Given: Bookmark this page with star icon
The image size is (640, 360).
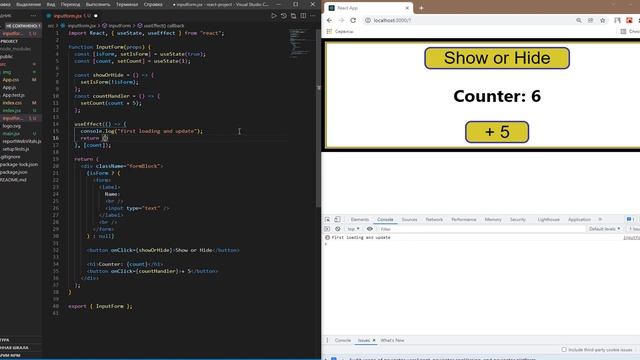Looking at the screenshot, I should (x=602, y=20).
